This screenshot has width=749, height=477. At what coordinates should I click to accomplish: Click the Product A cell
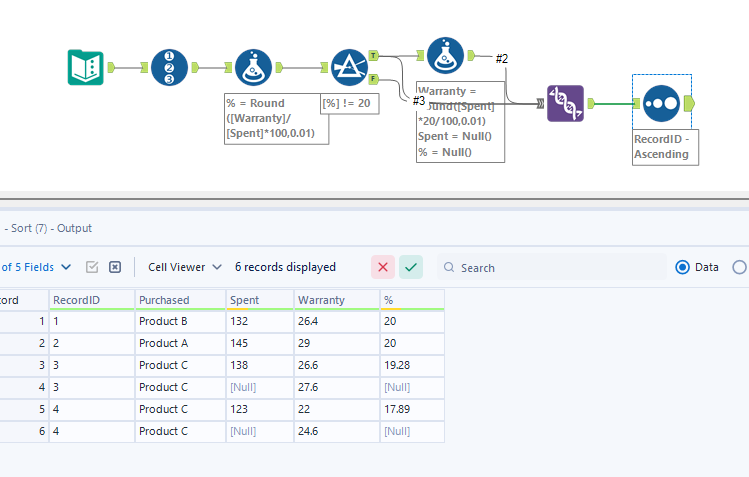pos(180,343)
